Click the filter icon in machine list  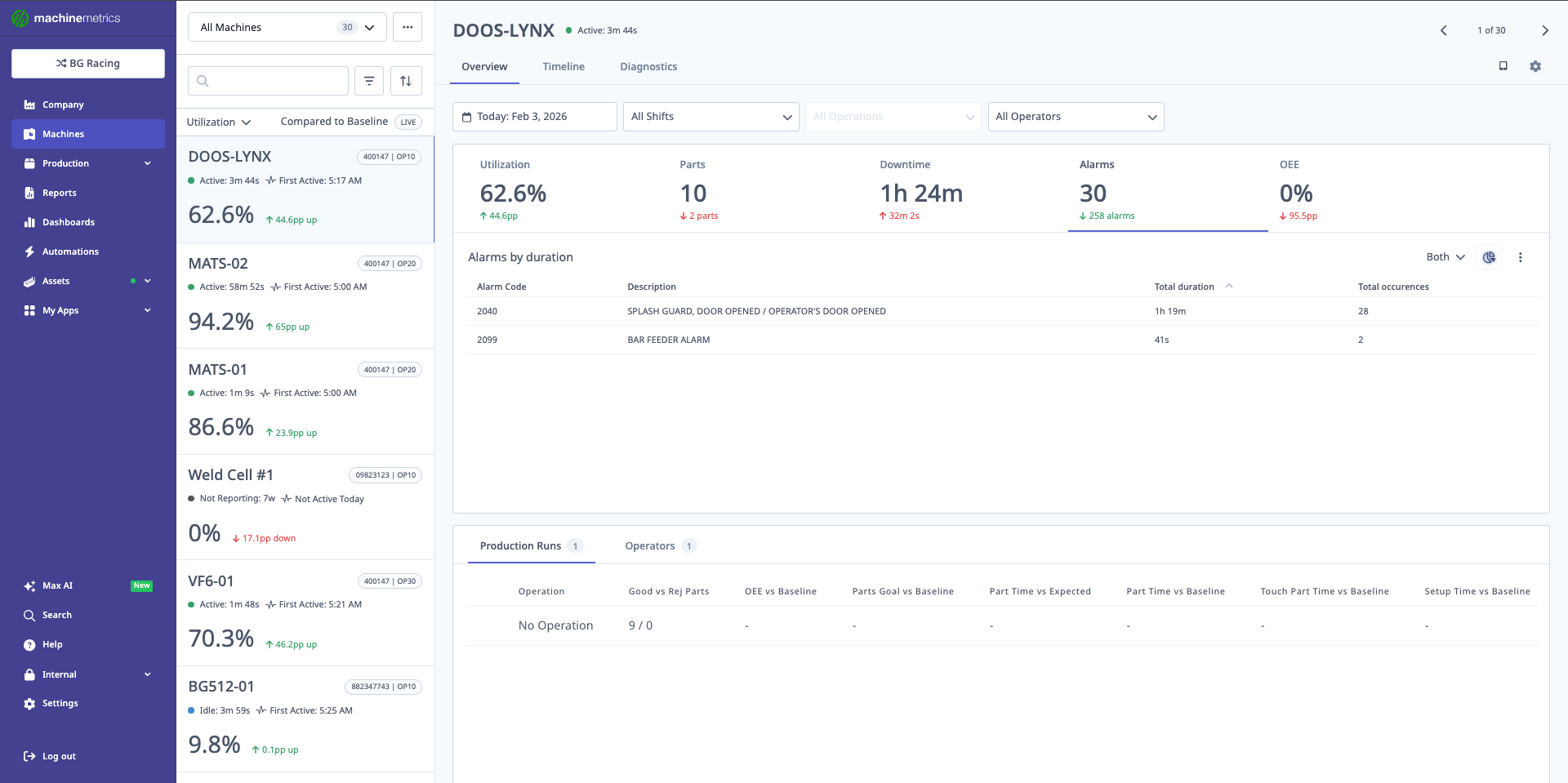click(369, 81)
